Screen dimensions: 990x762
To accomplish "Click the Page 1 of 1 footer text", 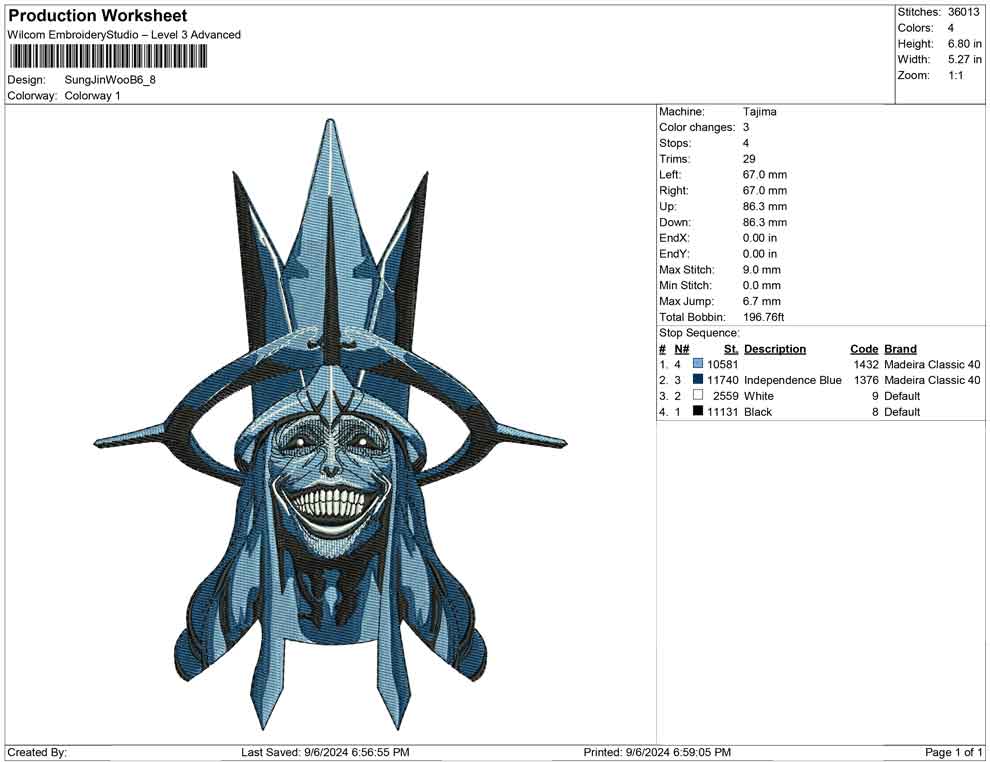I will point(954,752).
